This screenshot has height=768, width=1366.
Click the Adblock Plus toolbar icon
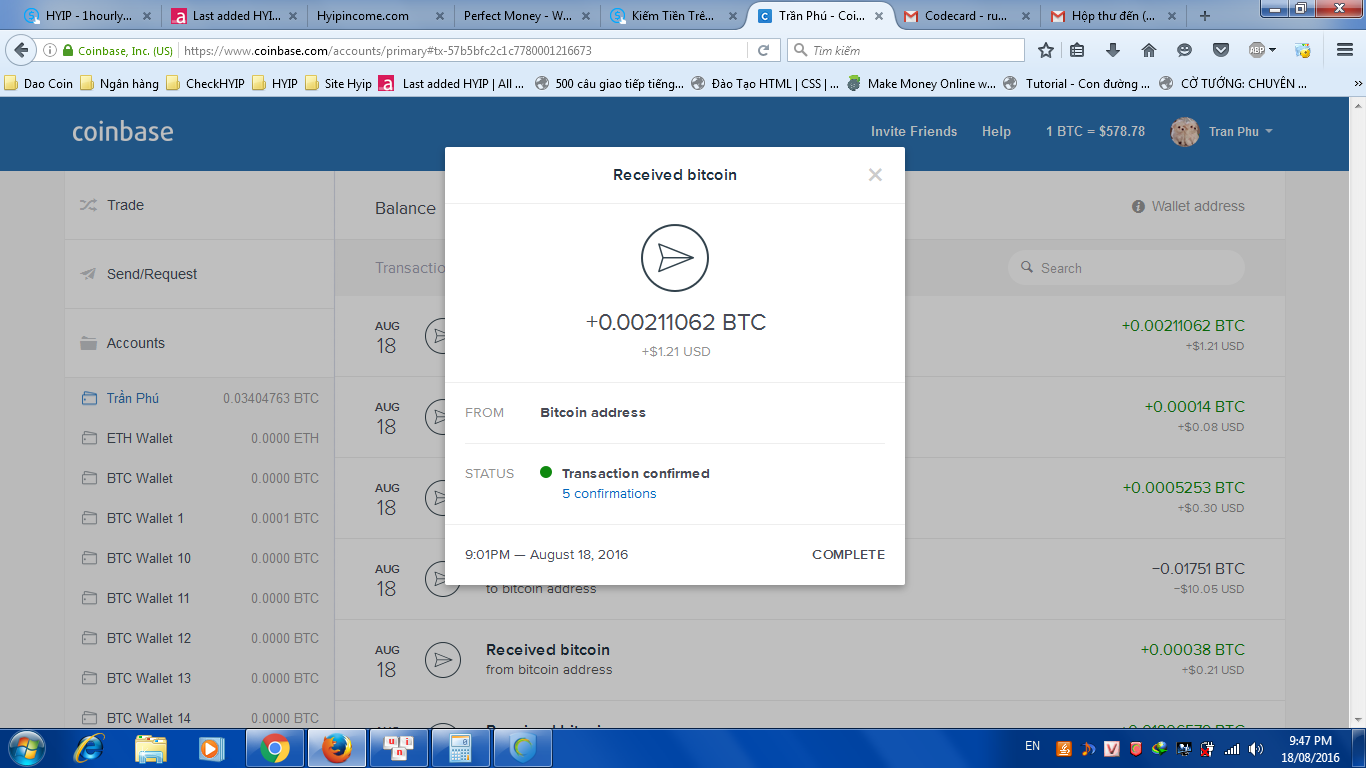pyautogui.click(x=1257, y=50)
